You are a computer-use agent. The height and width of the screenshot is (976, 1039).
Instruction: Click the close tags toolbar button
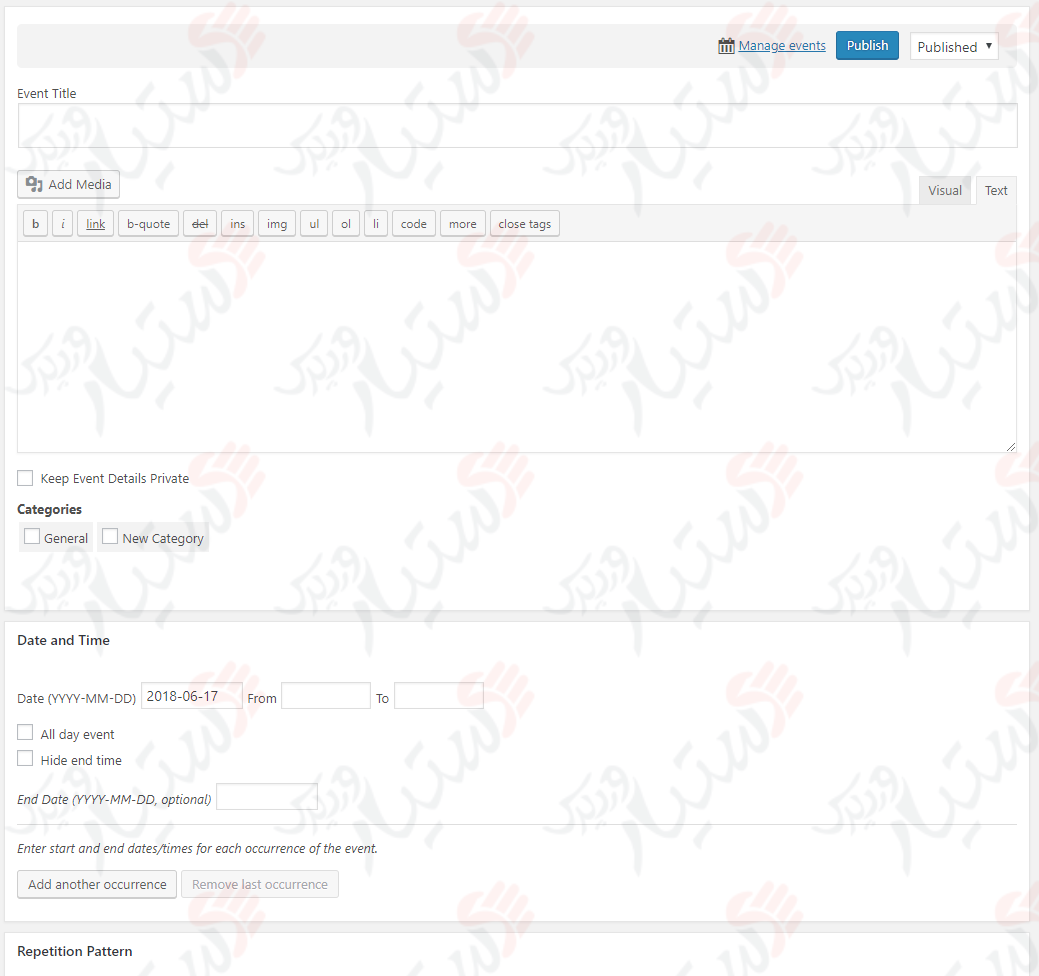click(x=525, y=224)
